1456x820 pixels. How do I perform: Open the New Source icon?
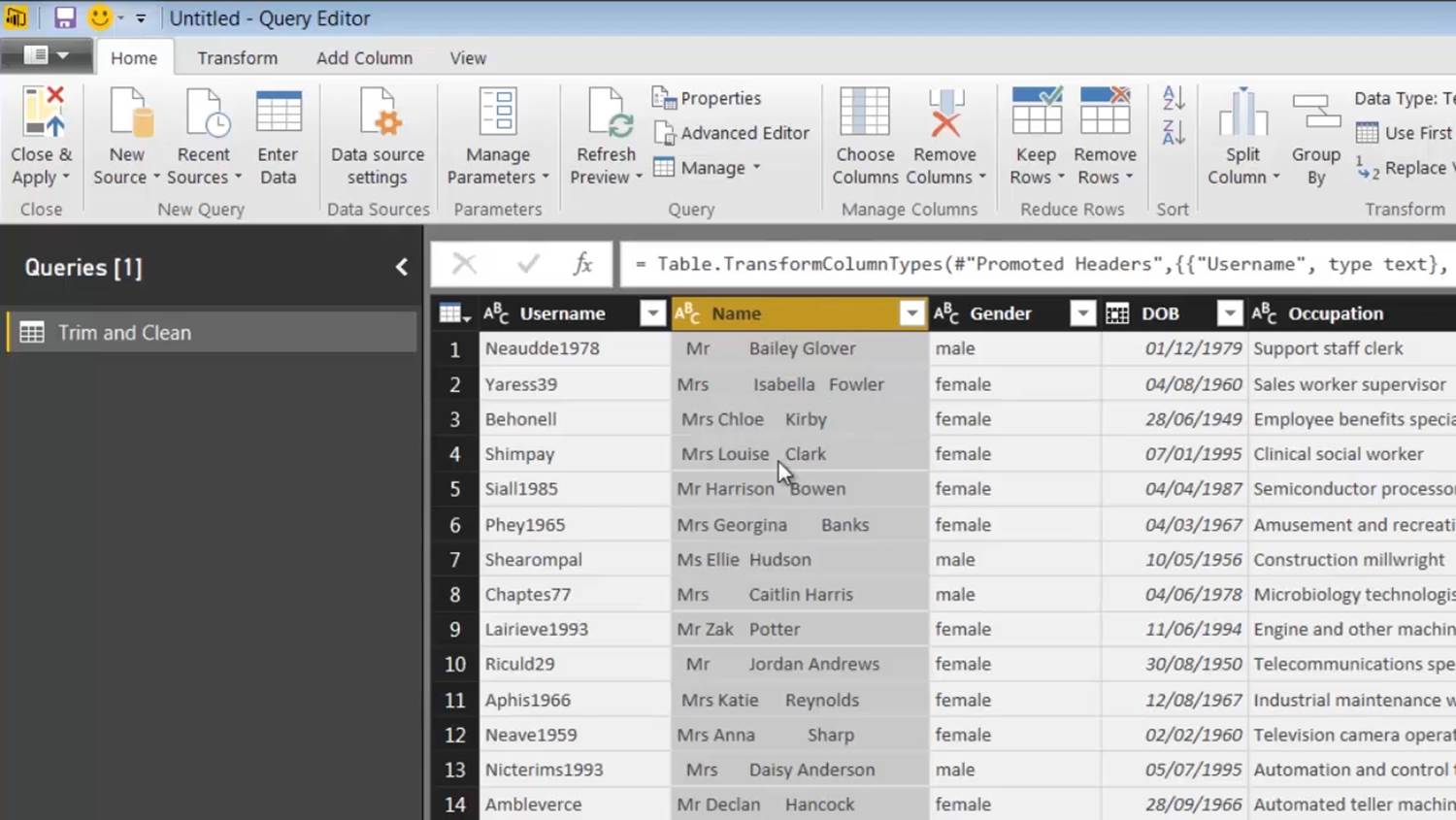pos(129,113)
